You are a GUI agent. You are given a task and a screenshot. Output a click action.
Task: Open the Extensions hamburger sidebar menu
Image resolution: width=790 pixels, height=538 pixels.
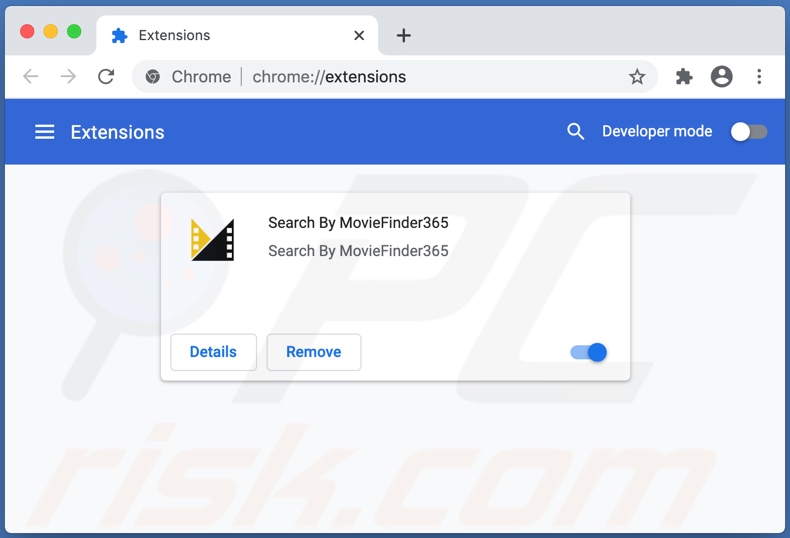[44, 132]
